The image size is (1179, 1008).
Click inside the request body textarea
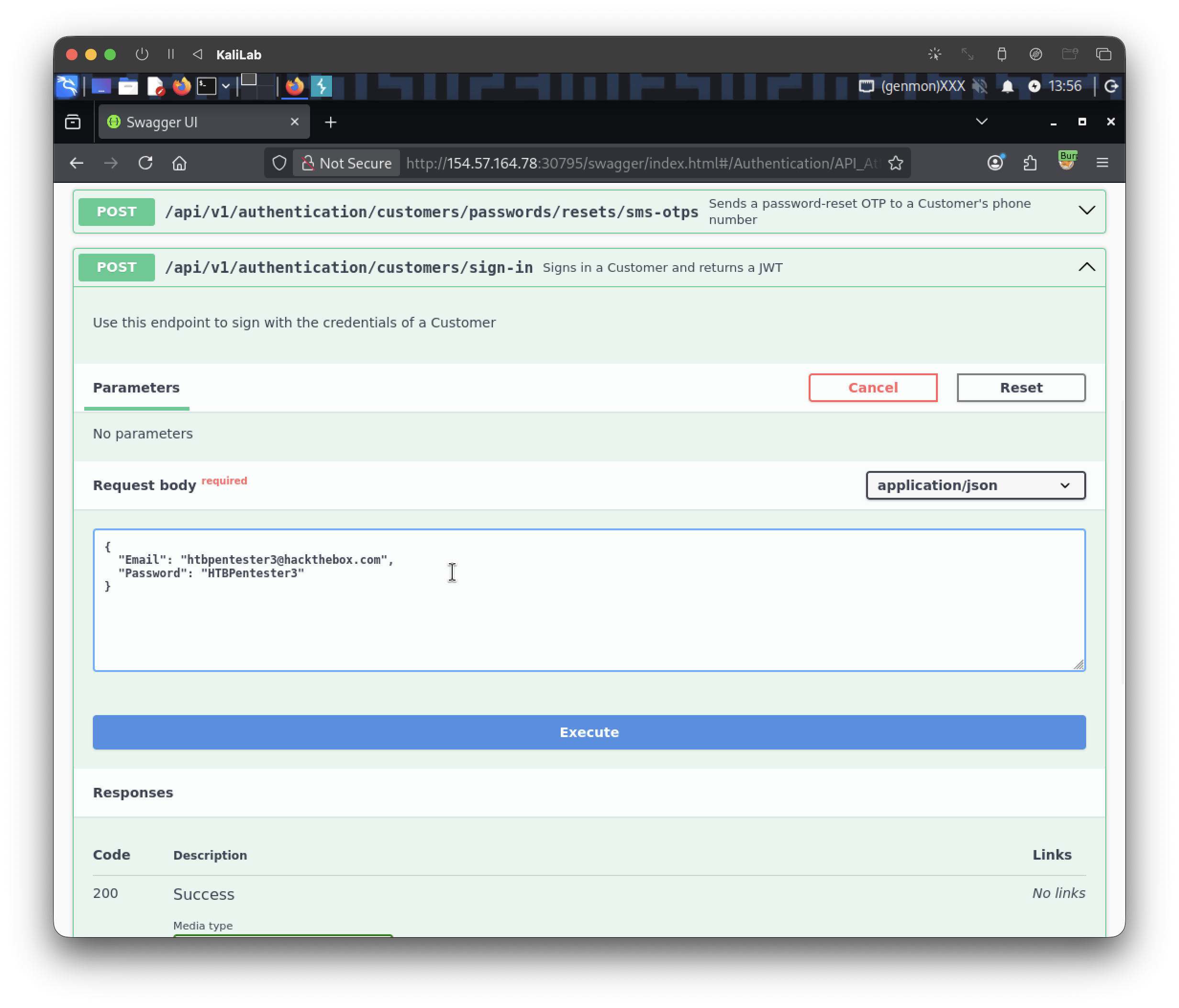click(x=589, y=600)
